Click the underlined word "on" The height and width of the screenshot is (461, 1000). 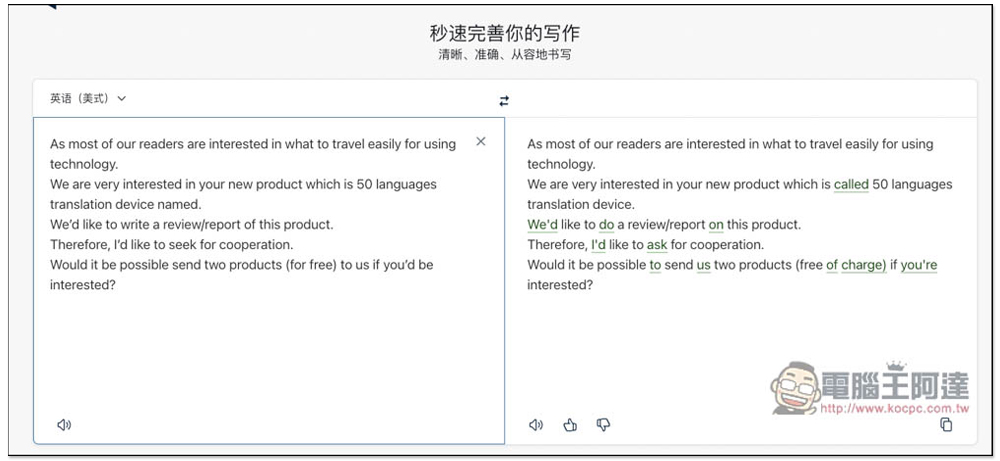point(716,224)
